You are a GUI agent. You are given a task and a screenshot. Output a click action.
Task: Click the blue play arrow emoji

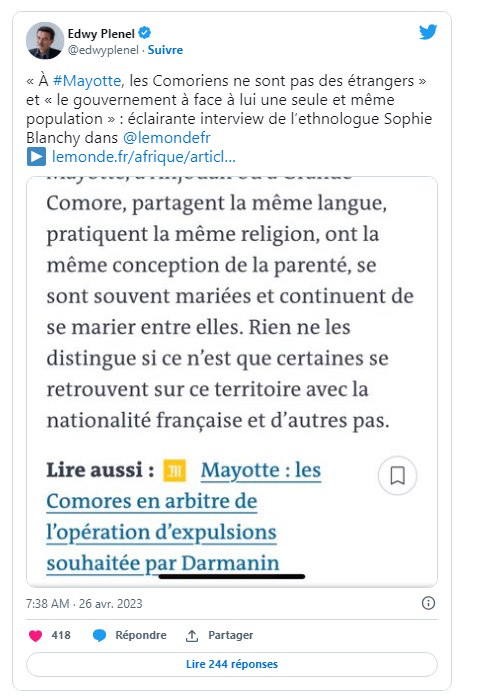click(x=36, y=157)
